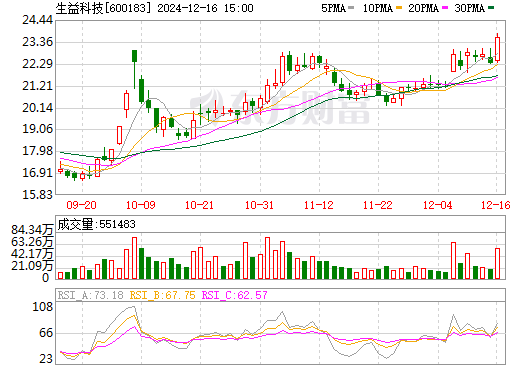Select the 10-09 date axis label

coord(141,205)
